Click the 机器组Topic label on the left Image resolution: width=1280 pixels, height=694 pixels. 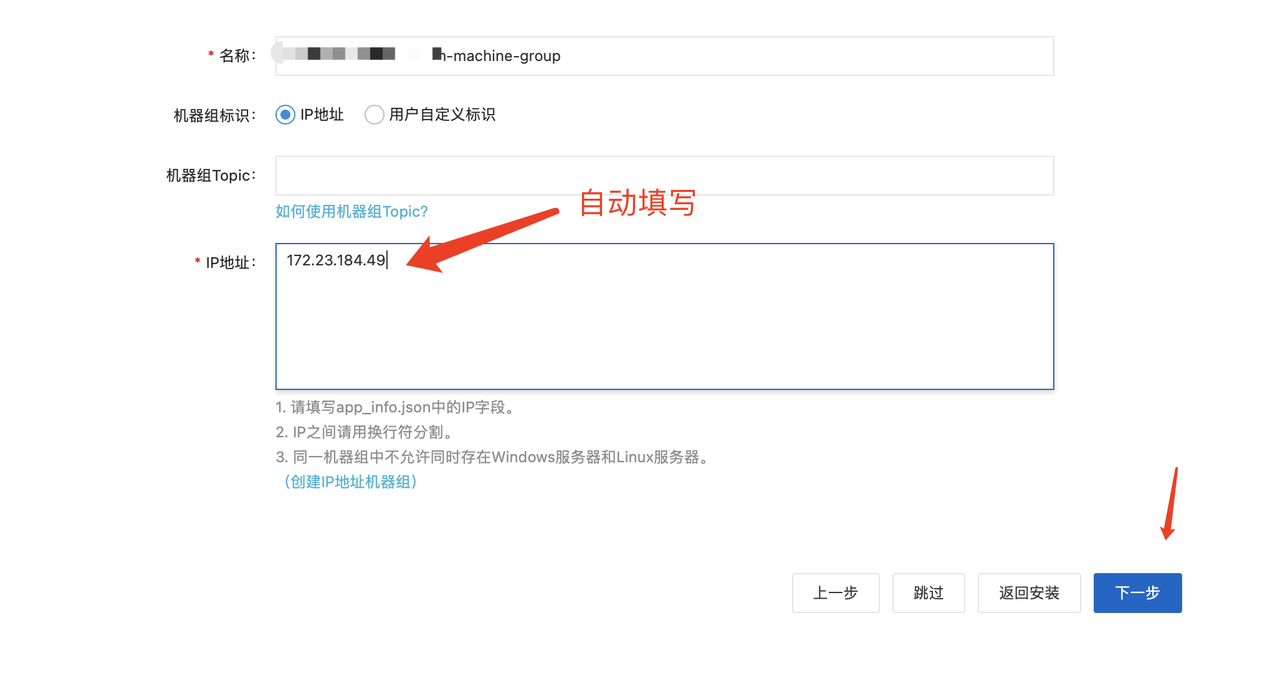(211, 176)
